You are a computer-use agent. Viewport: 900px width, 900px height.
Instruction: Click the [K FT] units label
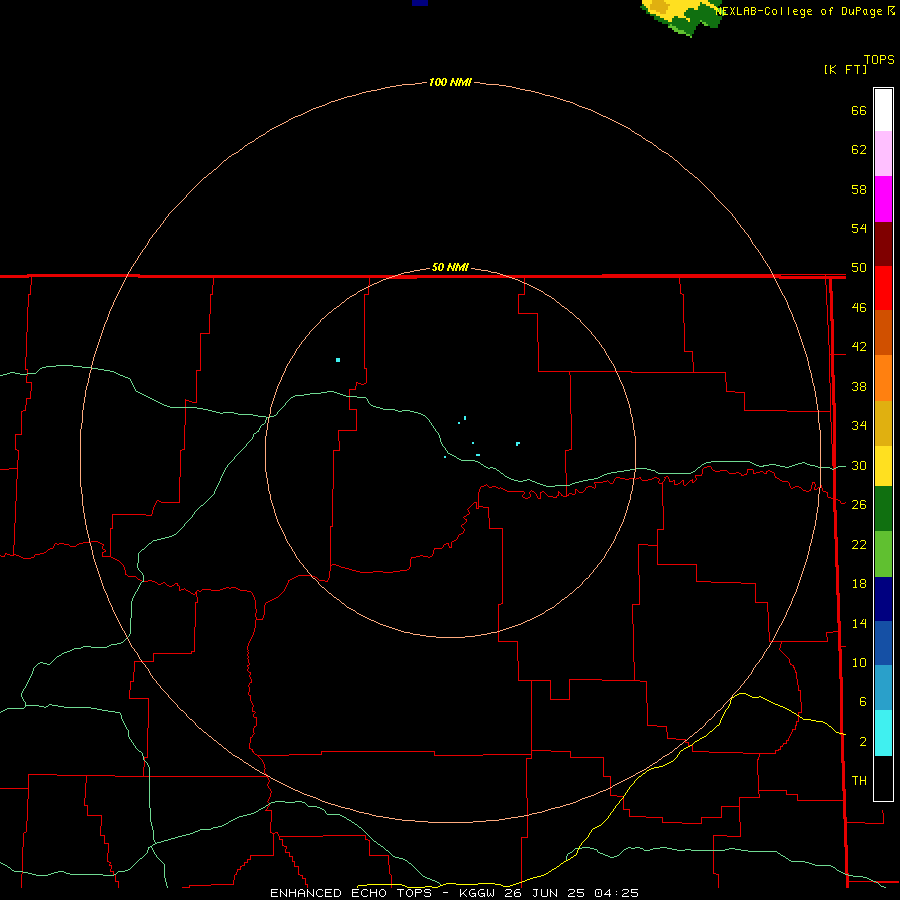pyautogui.click(x=845, y=69)
